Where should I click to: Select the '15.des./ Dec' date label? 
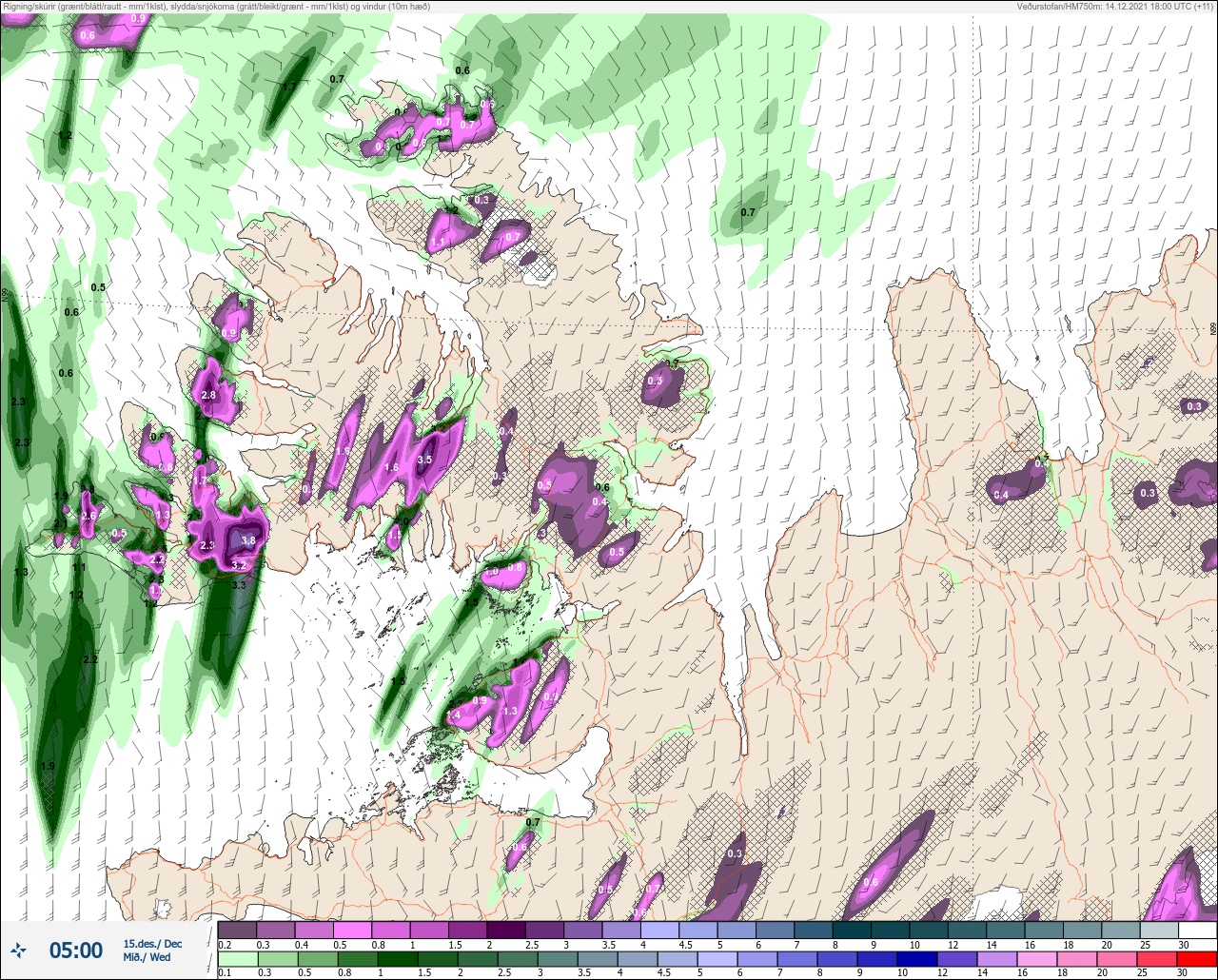click(152, 944)
